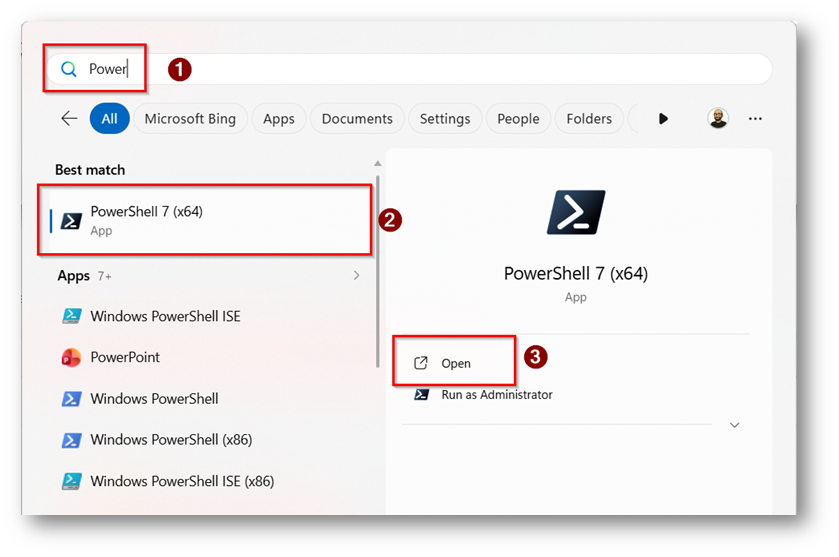
Task: Click the large PowerShell 7 preview icon
Action: (576, 212)
